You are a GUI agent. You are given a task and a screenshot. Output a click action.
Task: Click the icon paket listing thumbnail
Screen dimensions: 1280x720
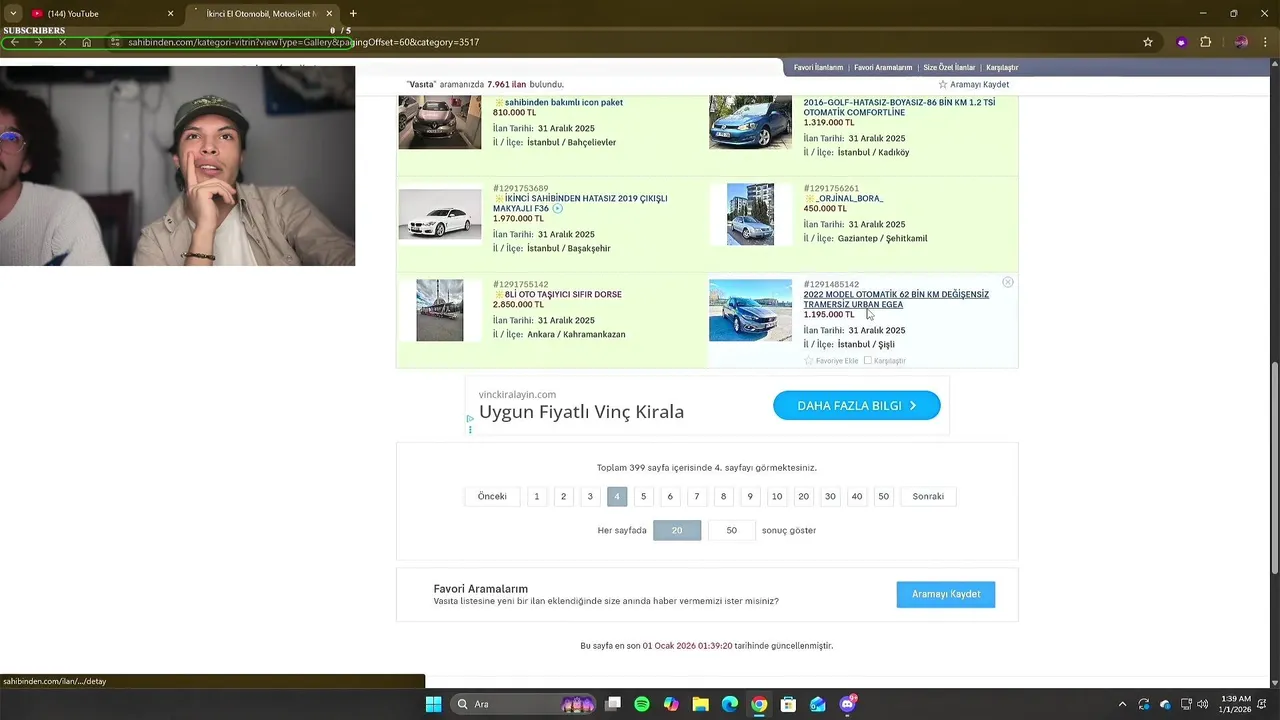(x=440, y=122)
